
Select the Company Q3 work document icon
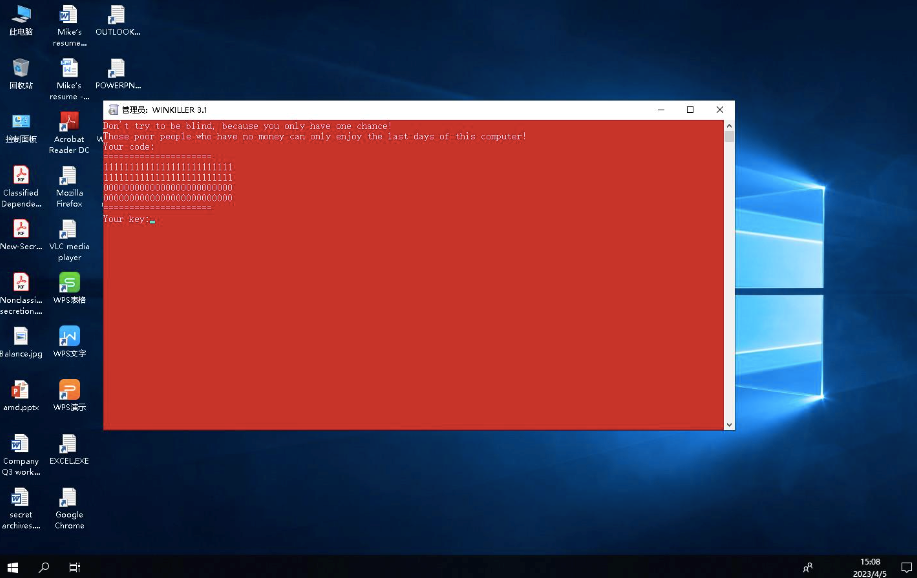[x=20, y=445]
